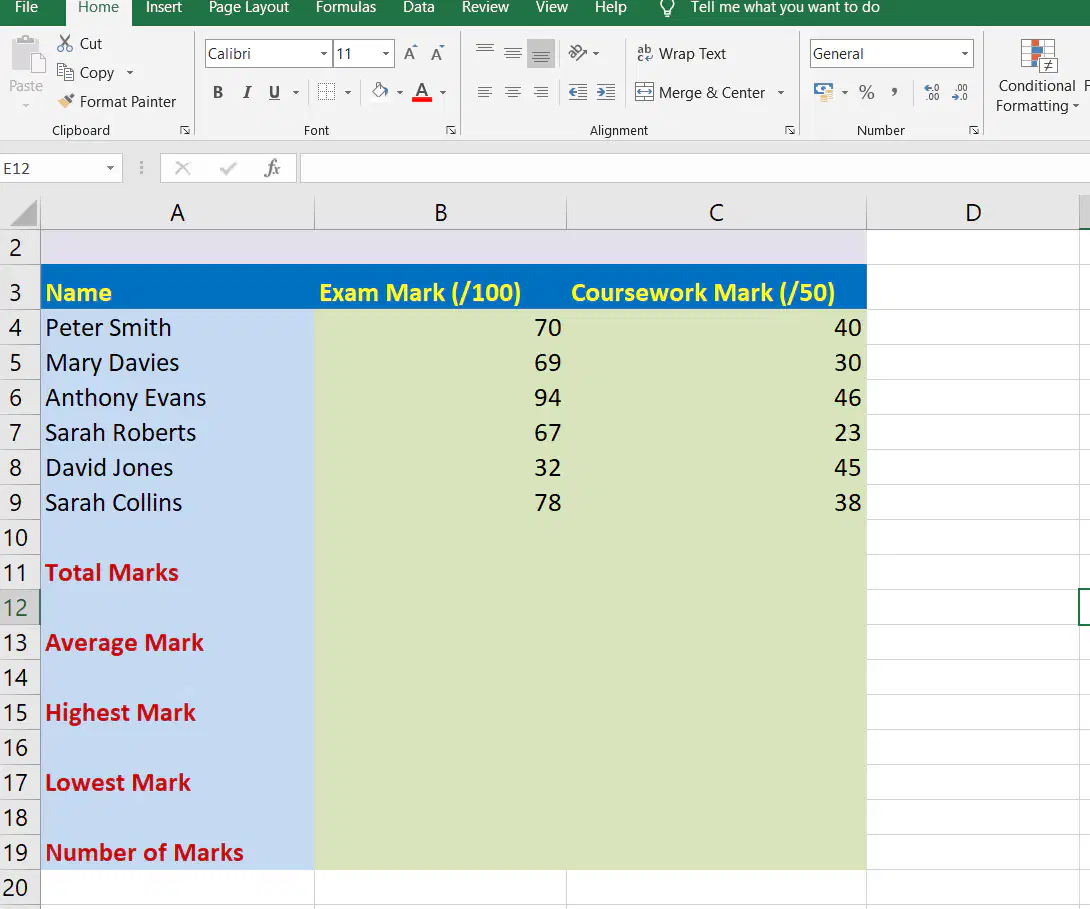Viewport: 1090px width, 909px height.
Task: Switch to the Data tab
Action: point(418,8)
